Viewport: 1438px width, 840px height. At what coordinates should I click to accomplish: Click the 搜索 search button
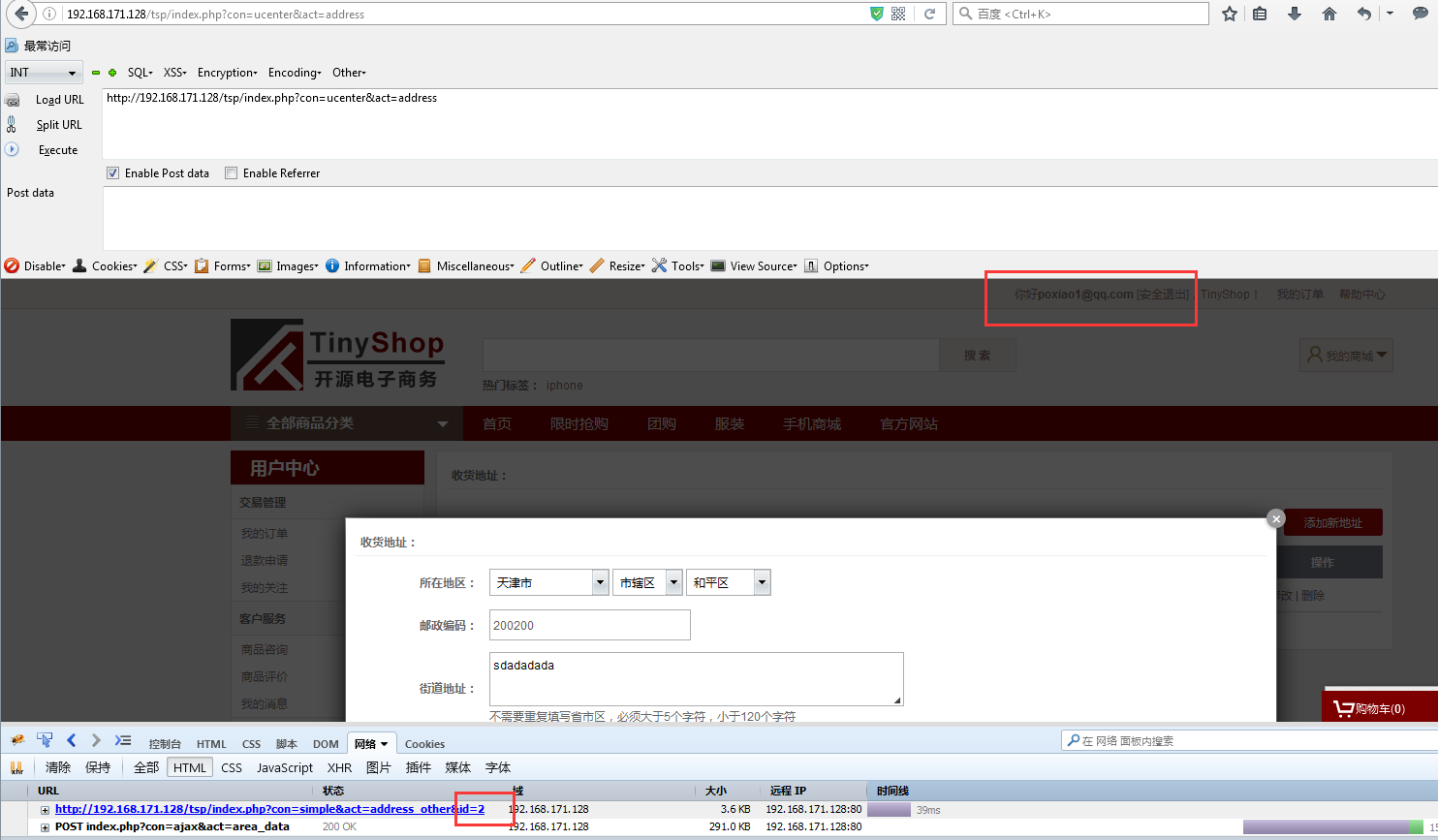click(x=978, y=356)
